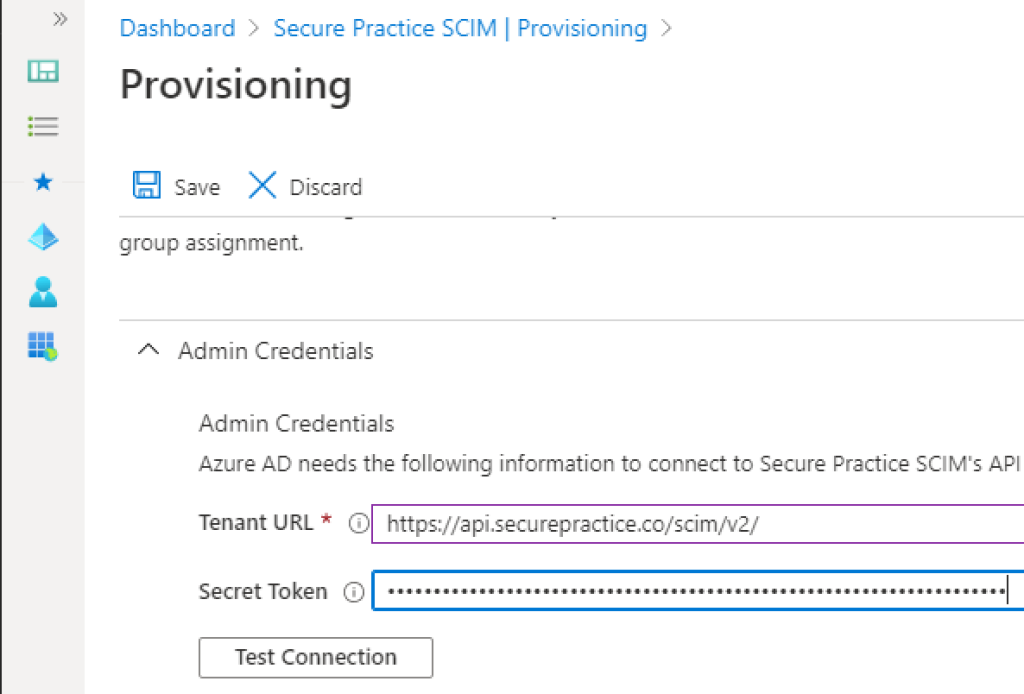Expand the sidebar with the double-chevron
The height and width of the screenshot is (694, 1024).
click(60, 18)
